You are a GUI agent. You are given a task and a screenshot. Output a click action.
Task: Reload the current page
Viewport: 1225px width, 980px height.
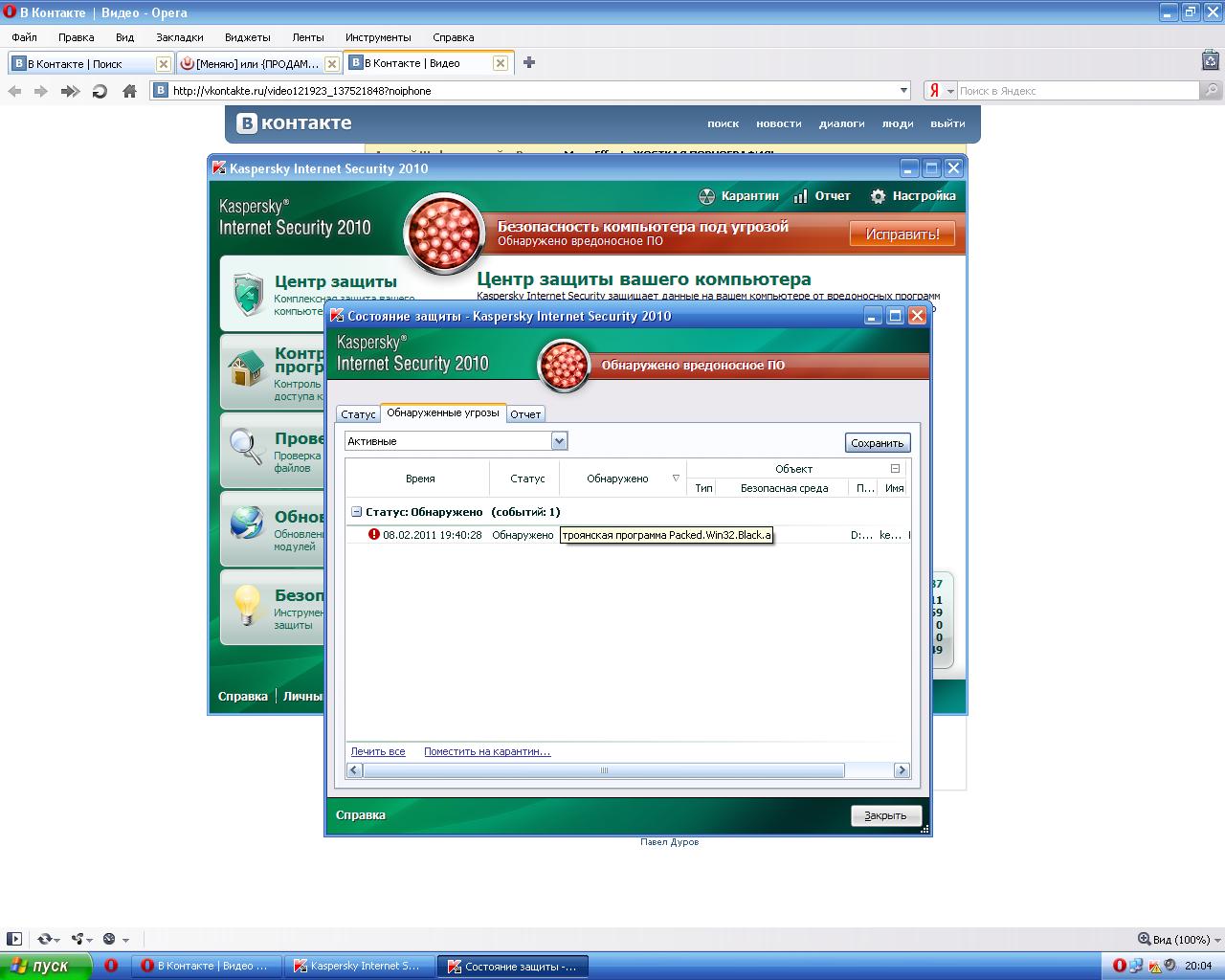point(100,91)
